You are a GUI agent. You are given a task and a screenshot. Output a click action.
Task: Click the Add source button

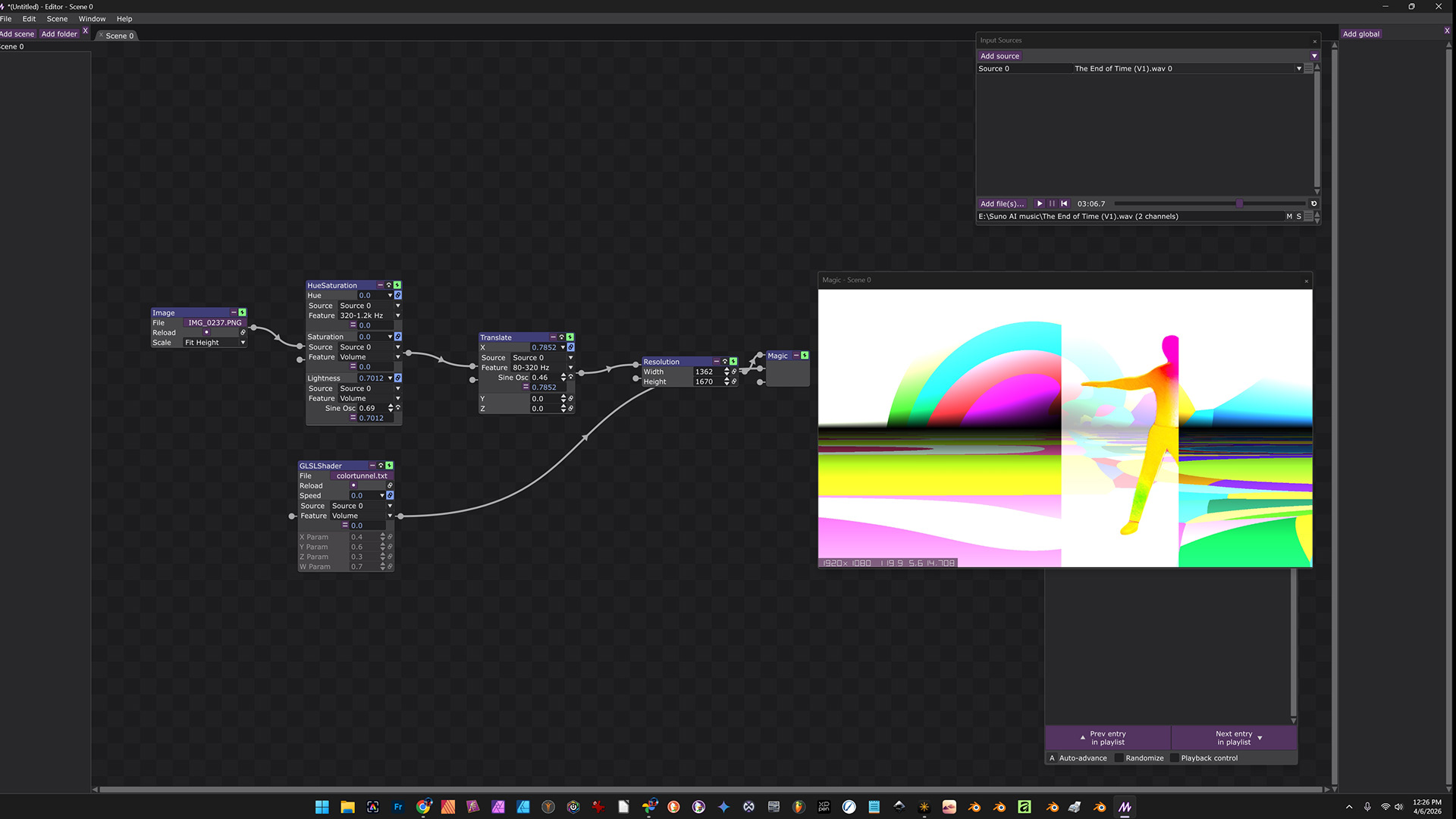coord(999,56)
